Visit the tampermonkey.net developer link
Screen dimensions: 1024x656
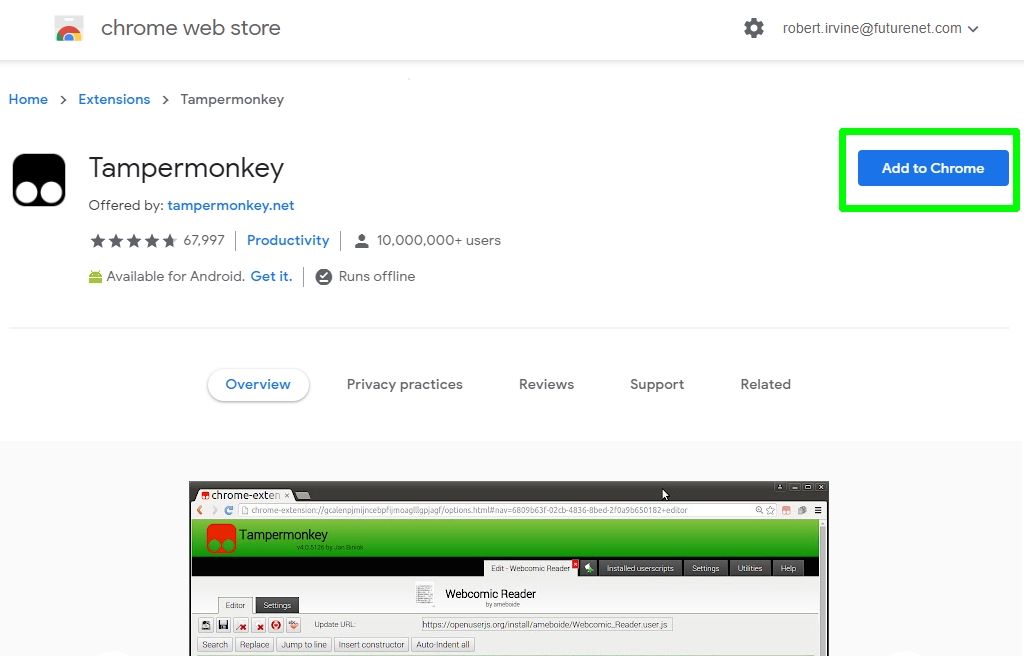click(231, 205)
